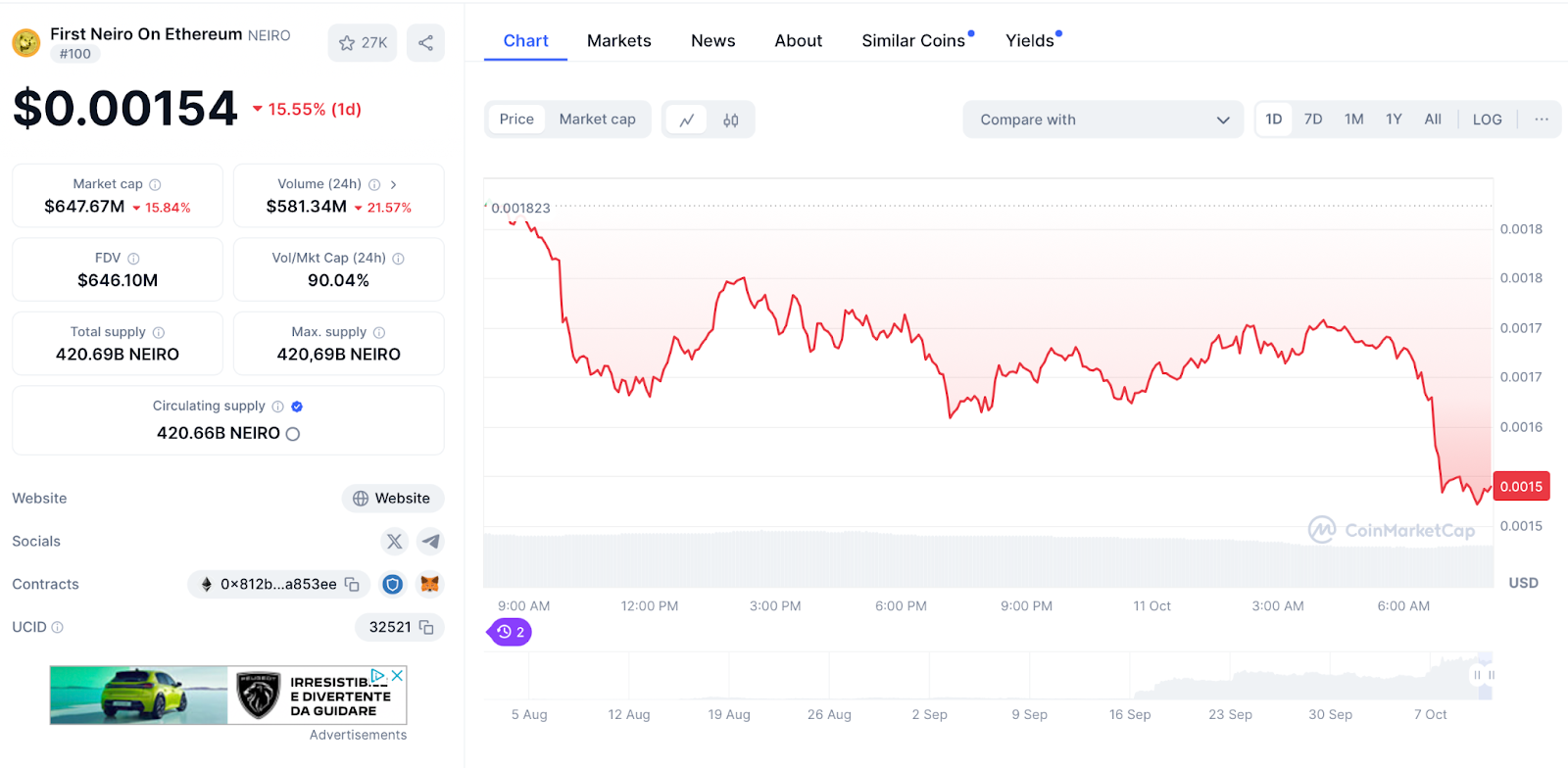Viewport: 1568px width, 768px height.
Task: Open the About tab
Action: (799, 41)
